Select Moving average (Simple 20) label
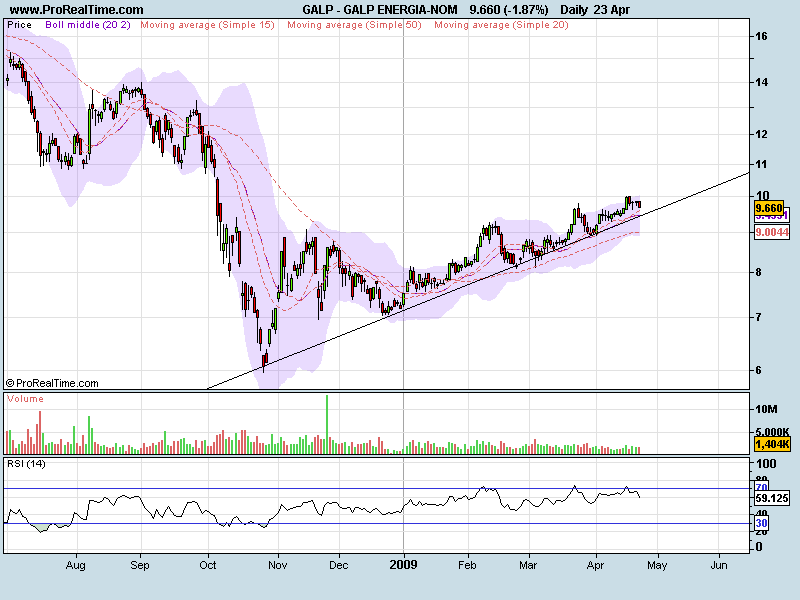The image size is (800, 600). 501,25
